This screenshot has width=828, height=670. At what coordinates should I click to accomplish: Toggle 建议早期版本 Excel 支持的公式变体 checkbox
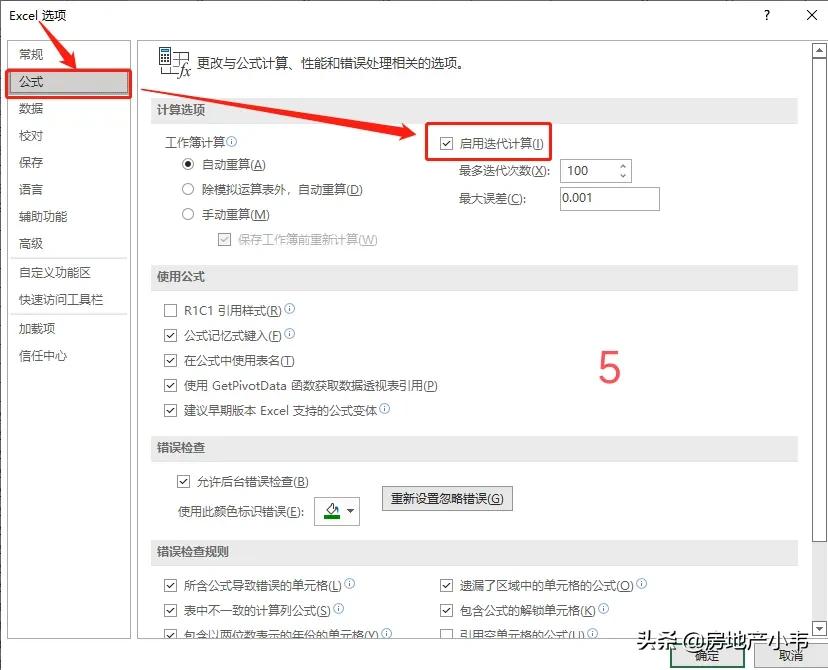coord(170,410)
